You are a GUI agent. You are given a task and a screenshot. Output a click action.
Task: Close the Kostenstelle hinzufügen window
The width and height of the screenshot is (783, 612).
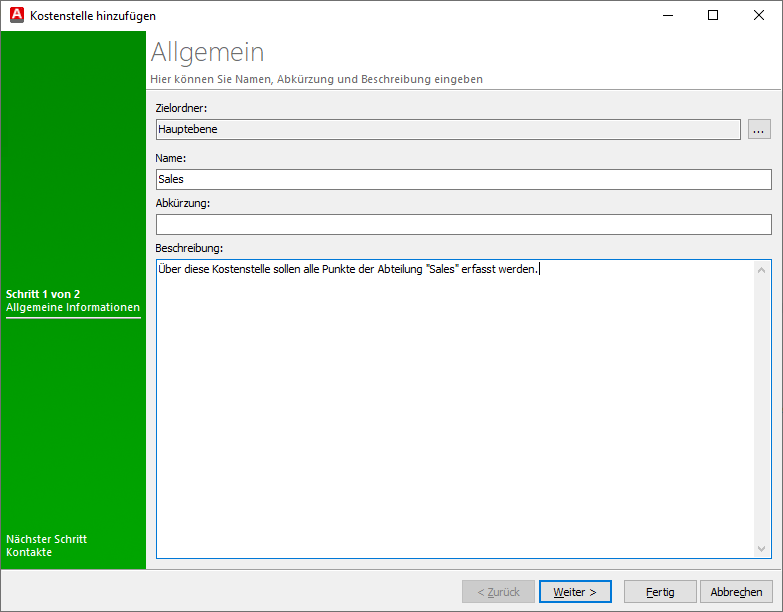(759, 15)
